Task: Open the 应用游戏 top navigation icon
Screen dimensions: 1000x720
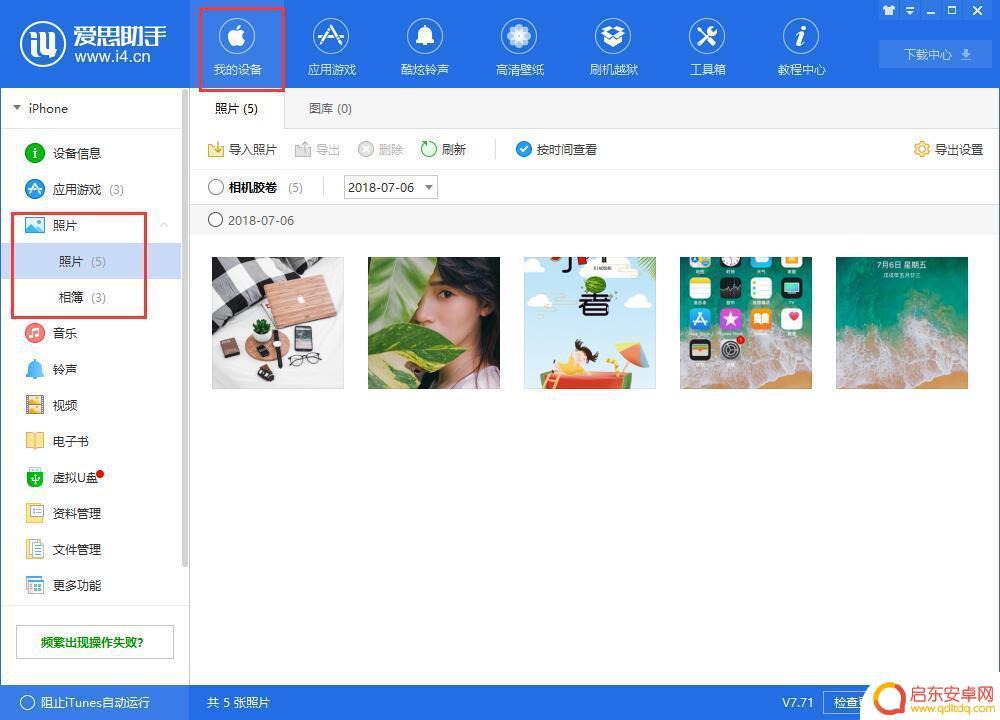Action: [331, 48]
